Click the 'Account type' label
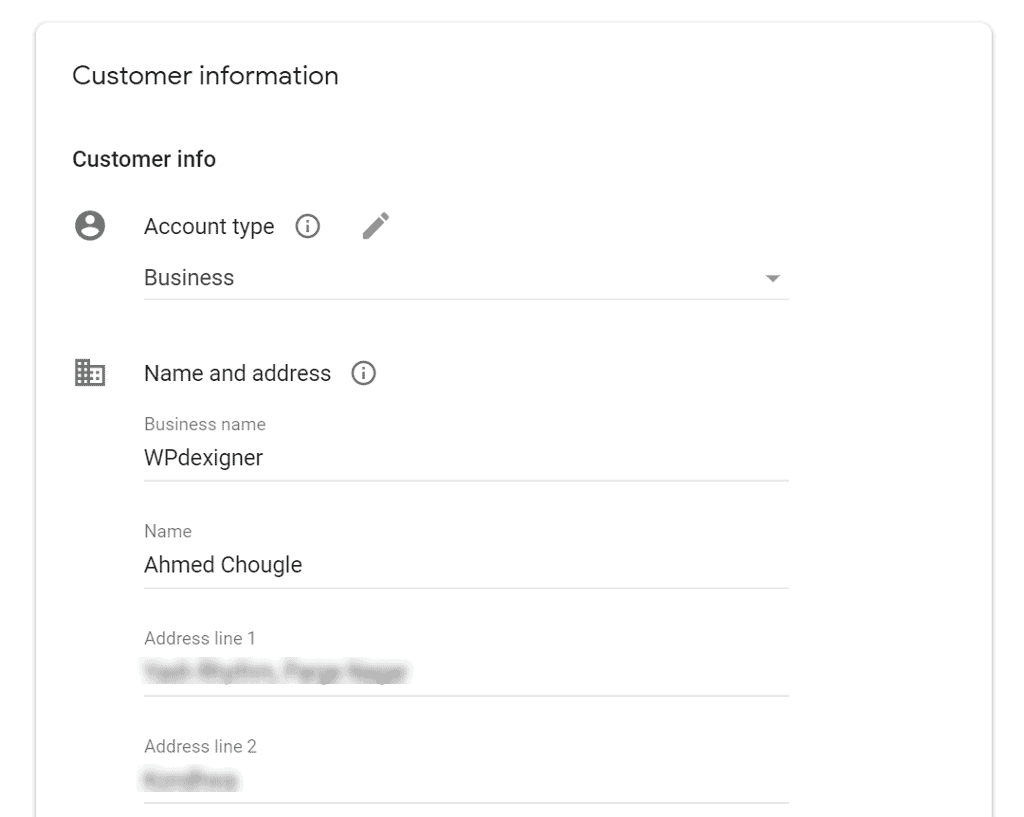 (209, 227)
